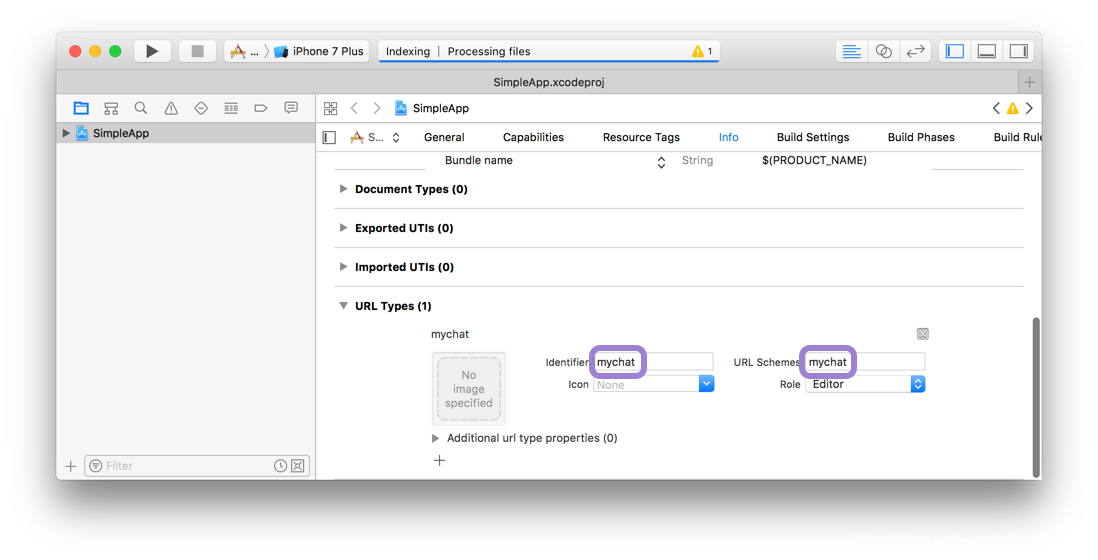Viewport: 1098px width, 560px height.
Task: Toggle the projects and targets list
Action: click(329, 137)
